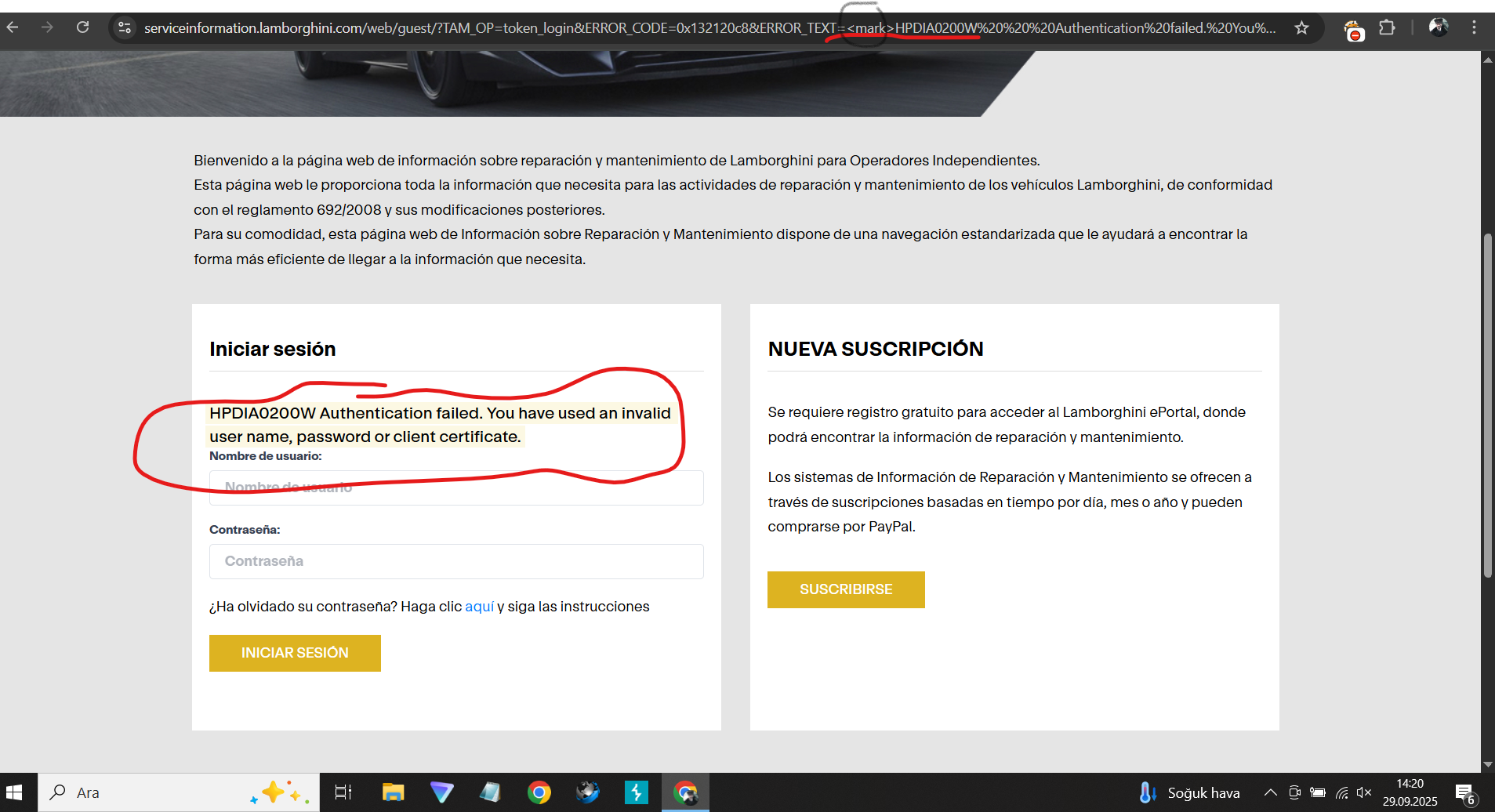
Task: Click the 'Contraseña:' label
Action: pyautogui.click(x=245, y=530)
